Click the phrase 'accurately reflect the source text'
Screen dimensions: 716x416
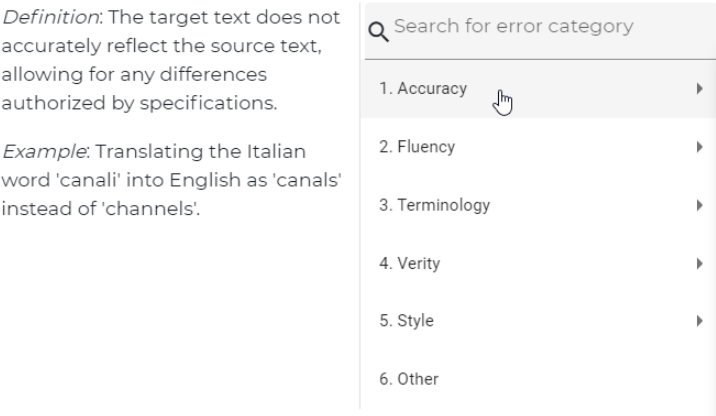(162, 46)
